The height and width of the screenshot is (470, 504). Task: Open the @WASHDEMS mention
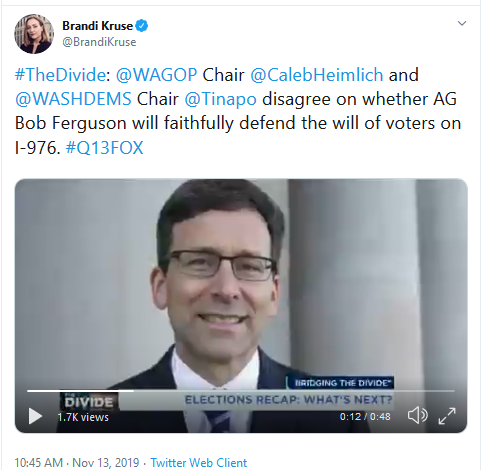[73, 99]
